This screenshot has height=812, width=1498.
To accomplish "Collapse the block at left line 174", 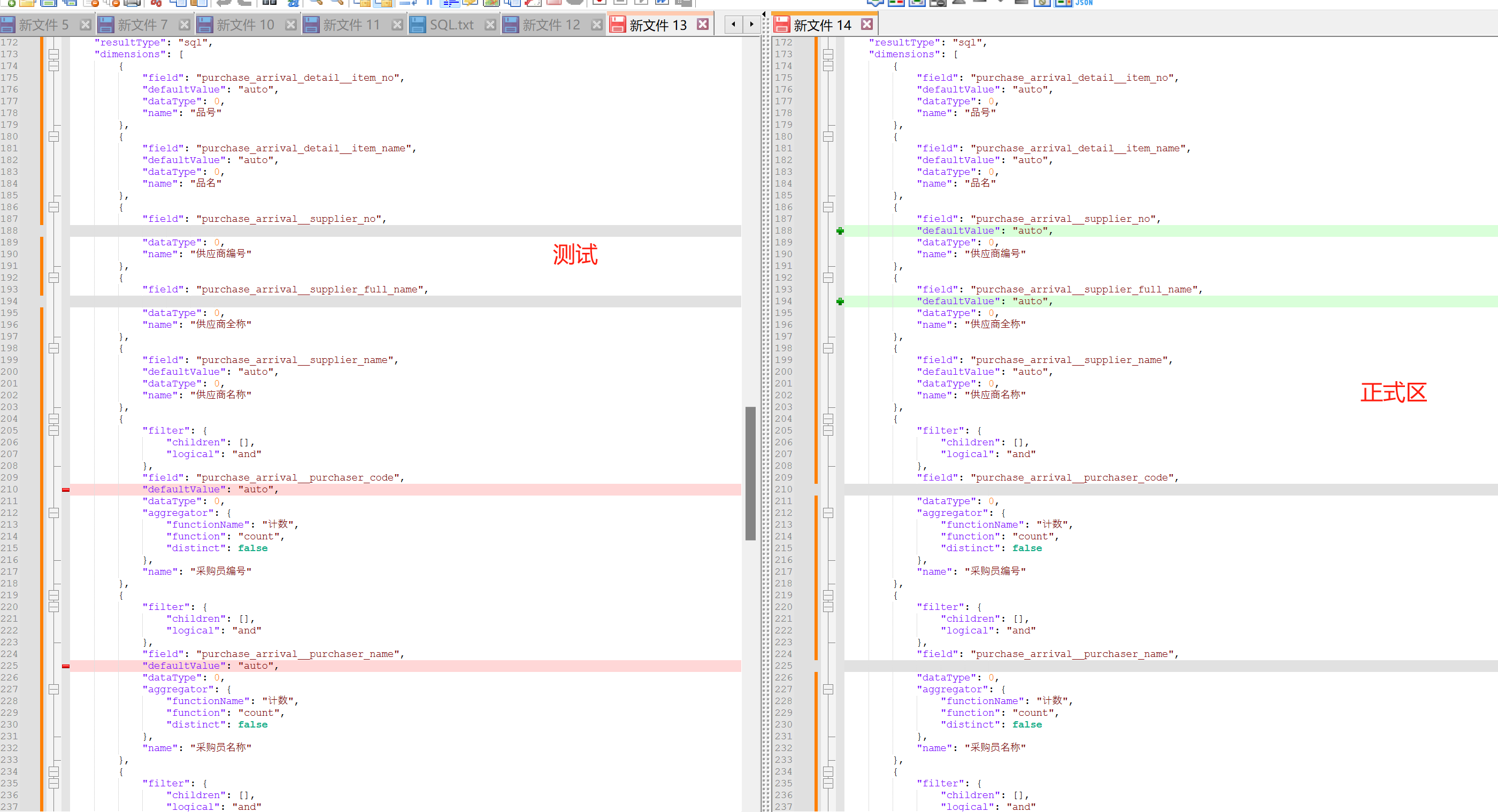I will (x=54, y=66).
